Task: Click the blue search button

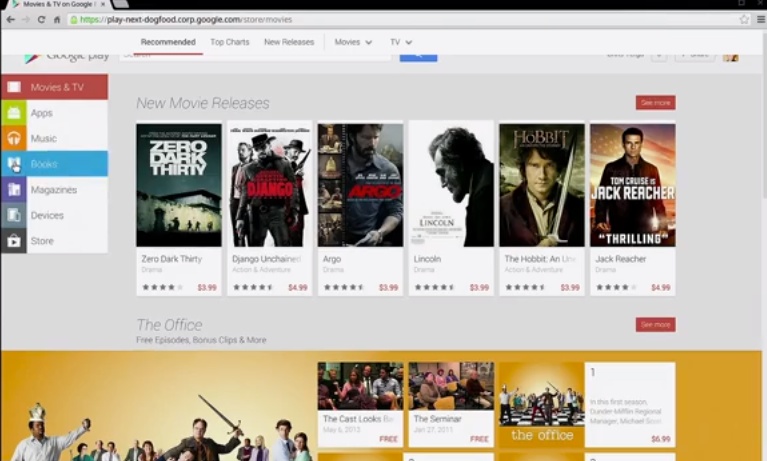Action: coord(418,57)
